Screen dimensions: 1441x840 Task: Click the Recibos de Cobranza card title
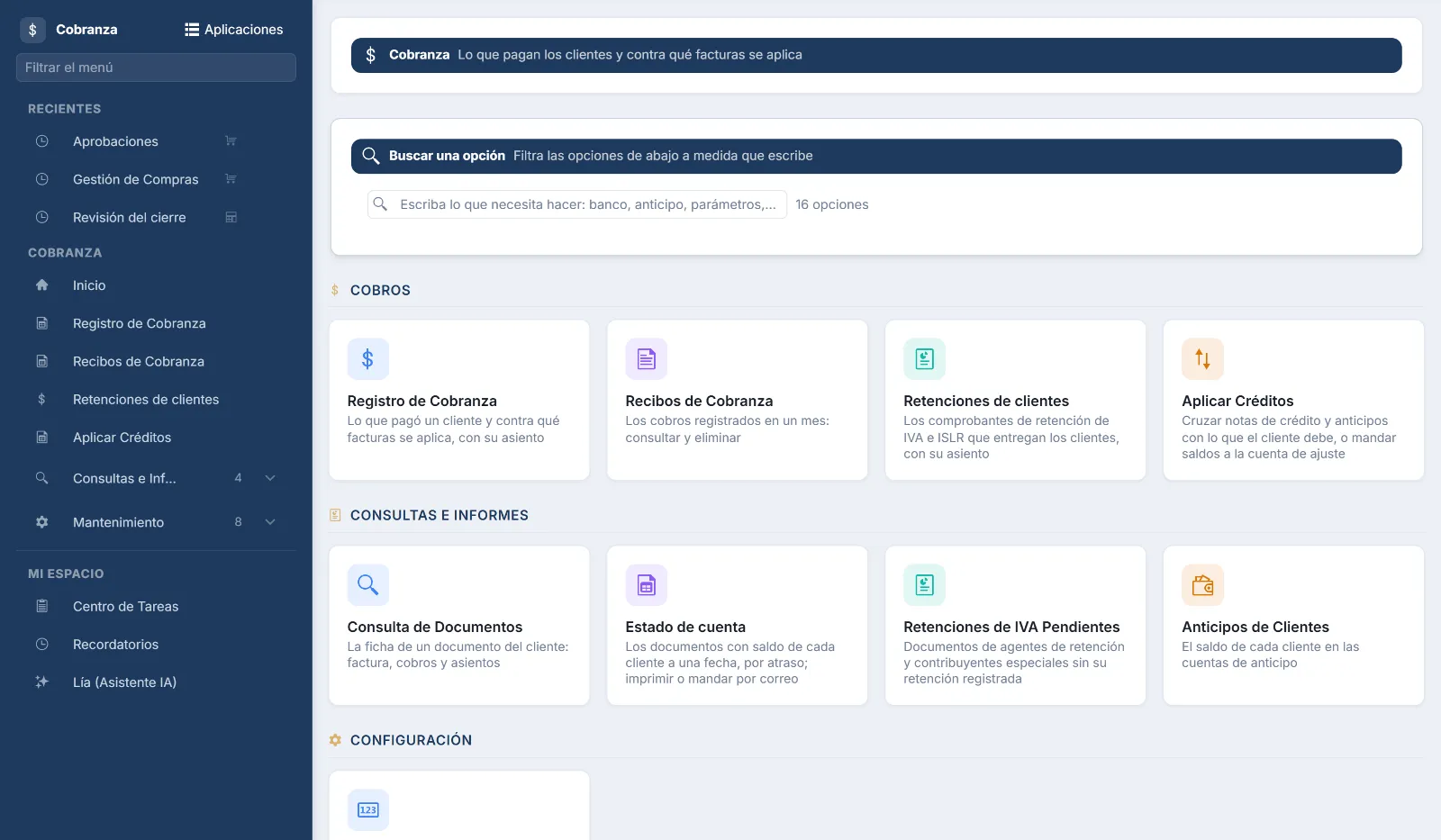coord(699,401)
